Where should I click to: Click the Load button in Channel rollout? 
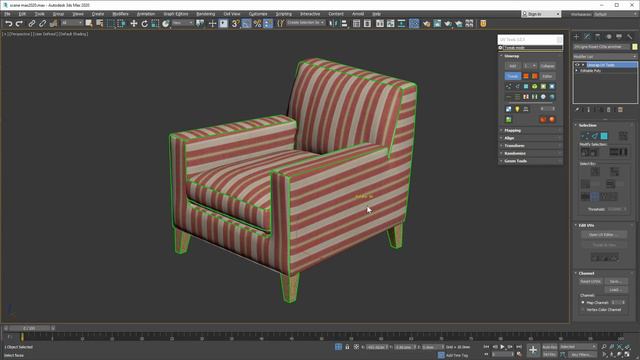[x=616, y=290]
